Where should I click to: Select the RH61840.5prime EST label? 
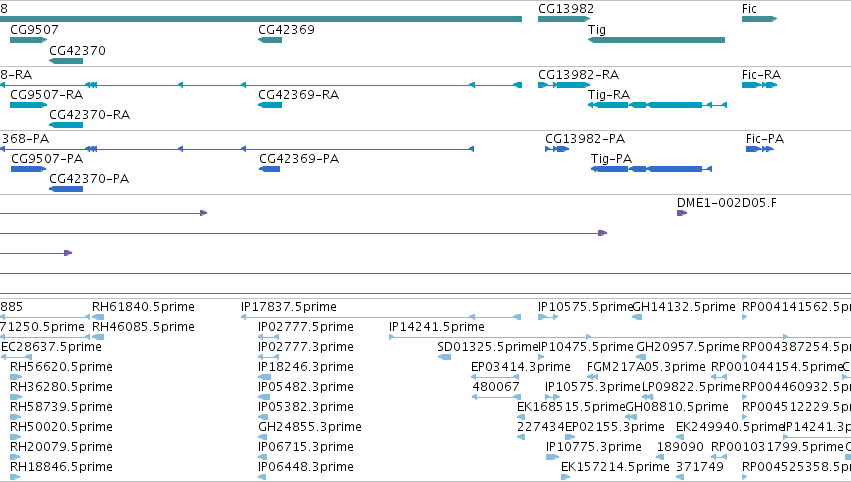(x=143, y=307)
